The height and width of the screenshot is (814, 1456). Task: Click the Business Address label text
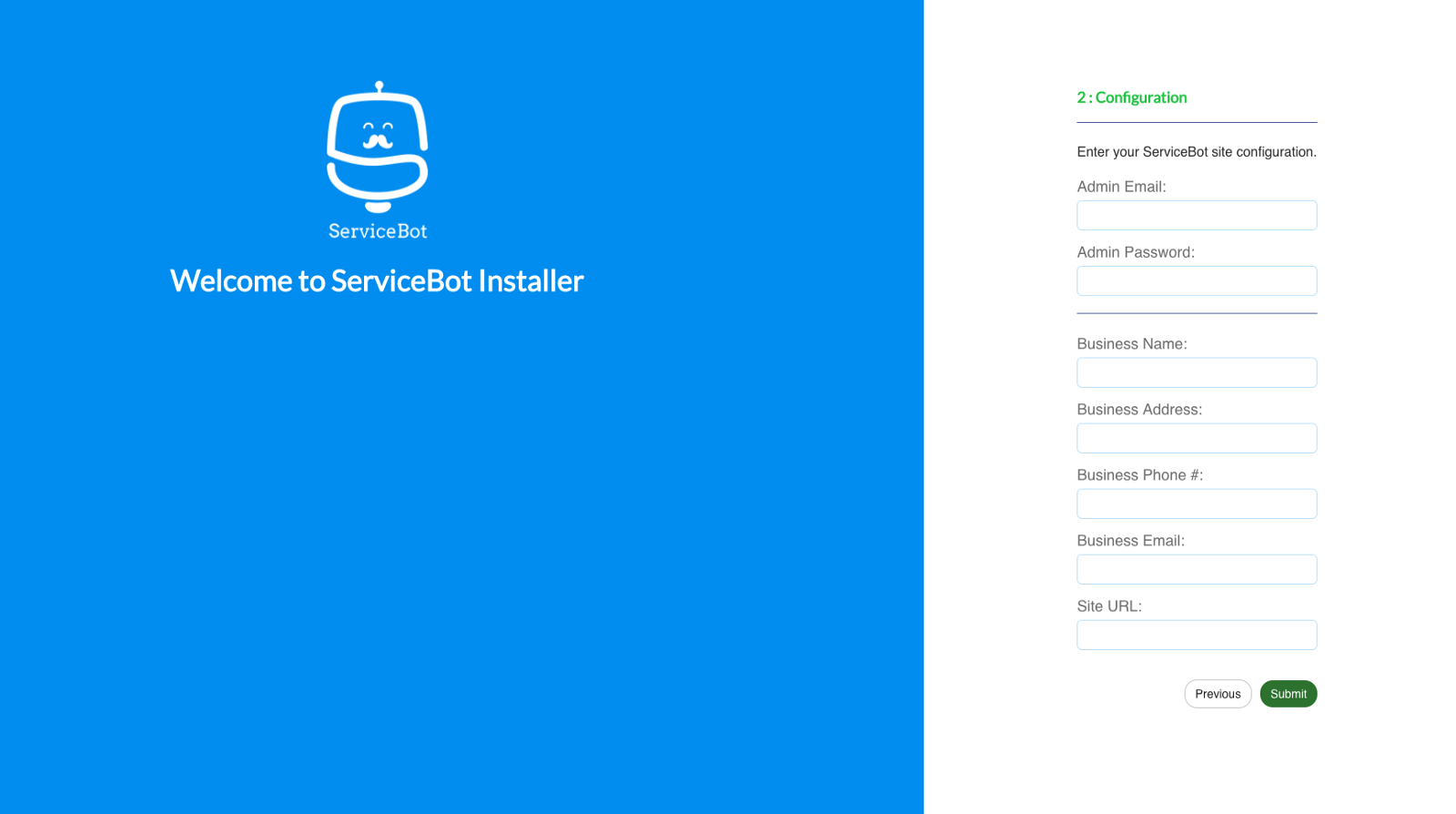(1139, 410)
